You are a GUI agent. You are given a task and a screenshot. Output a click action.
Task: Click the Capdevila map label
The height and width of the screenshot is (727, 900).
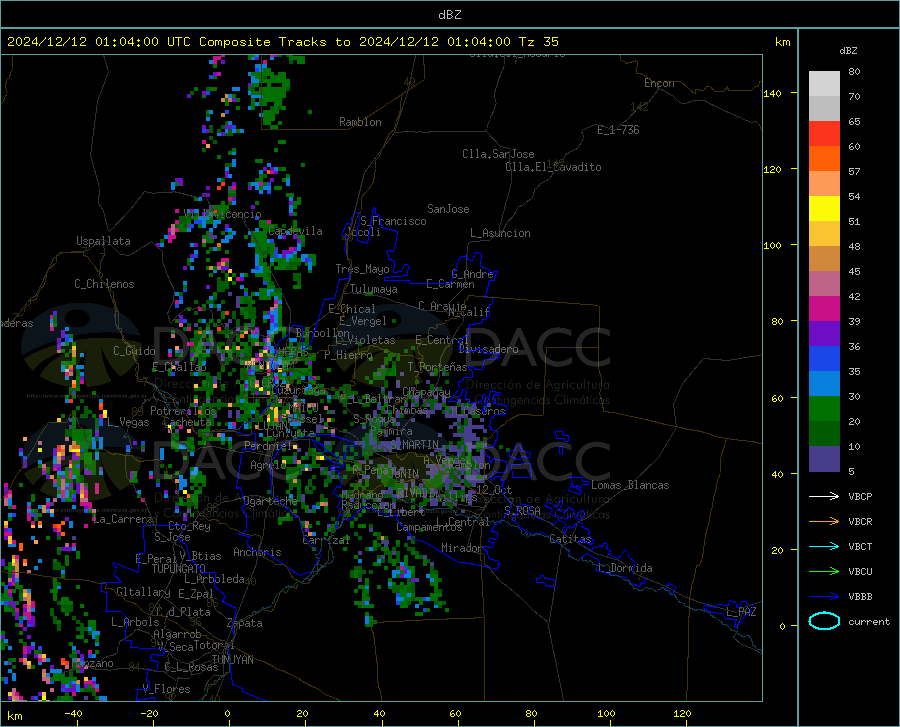click(x=295, y=231)
